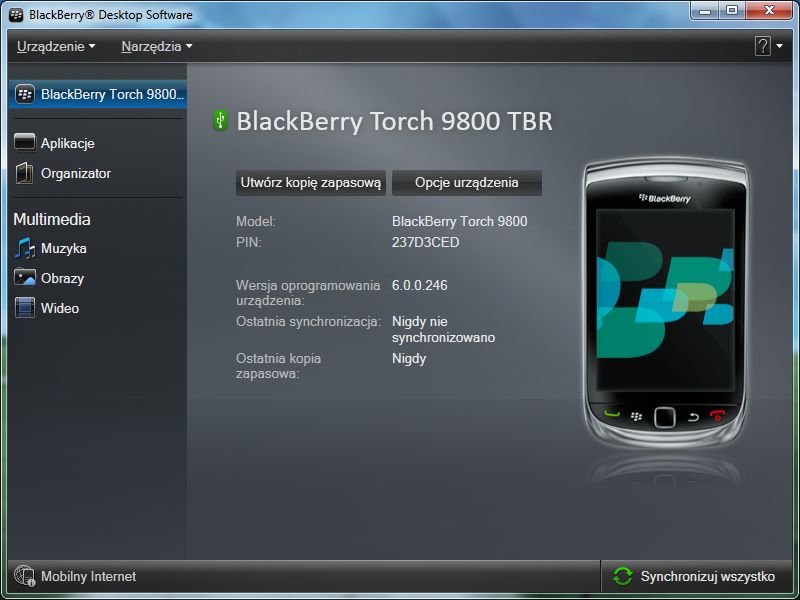
Task: Click the PIN value 237D3CED
Action: 426,242
